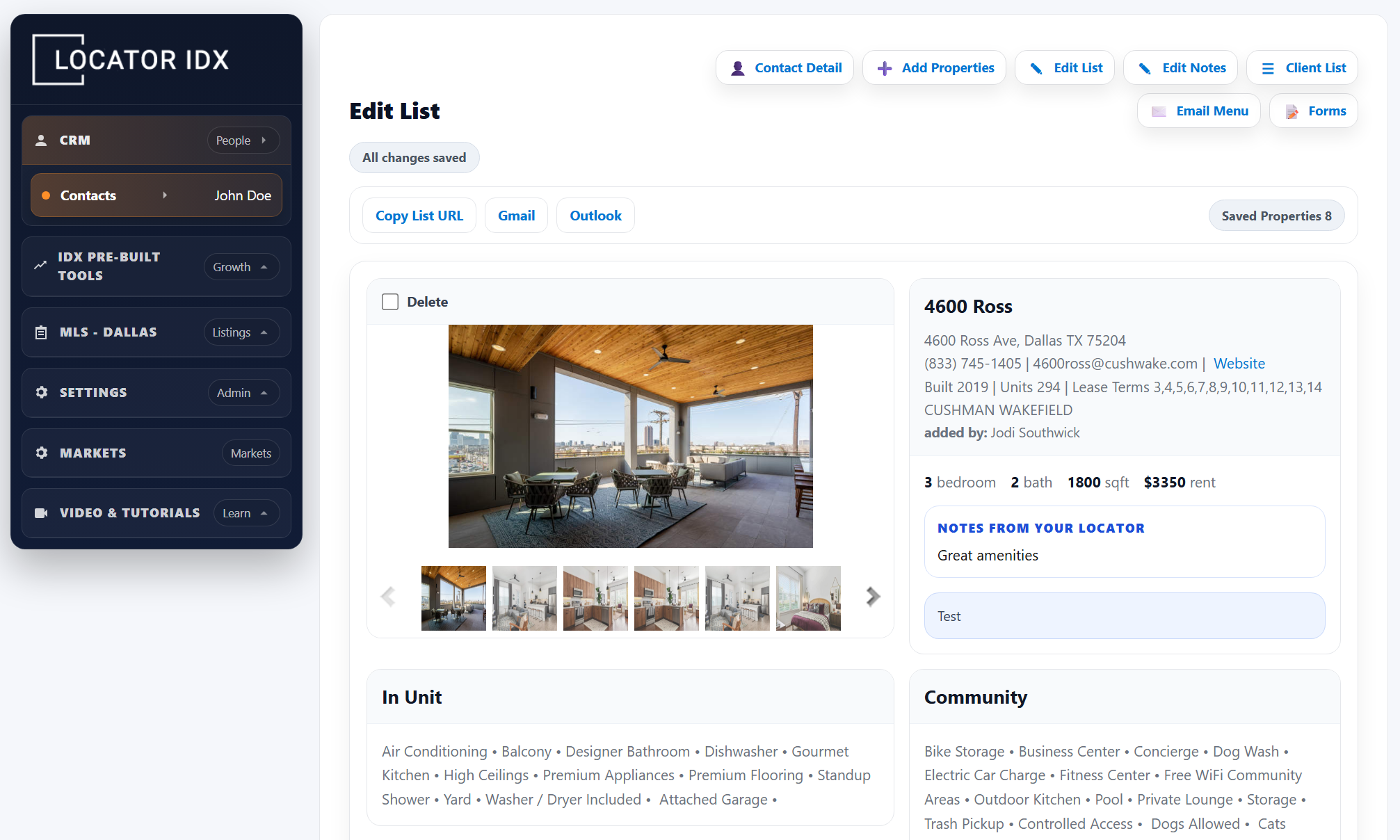Select the first rooftop patio thumbnail
This screenshot has height=840, width=1400.
[453, 598]
